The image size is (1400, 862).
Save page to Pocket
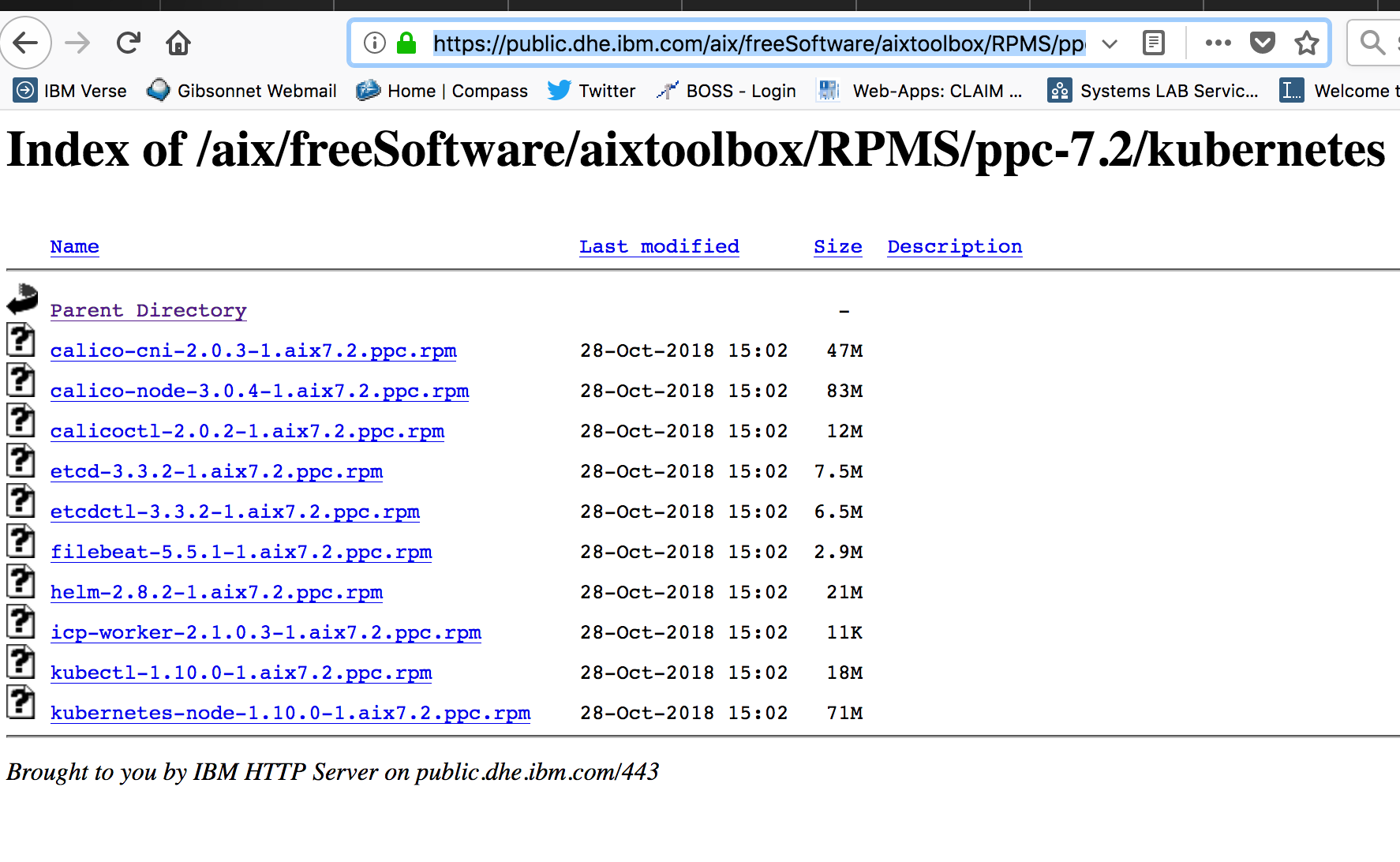[x=1263, y=43]
